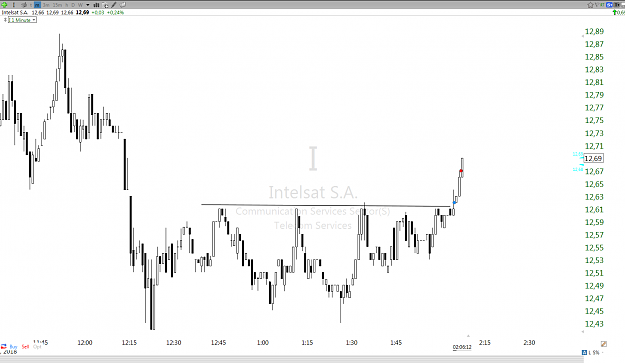Click the 2:15 time axis label
Image resolution: width=625 pixels, height=363 pixels.
click(485, 343)
